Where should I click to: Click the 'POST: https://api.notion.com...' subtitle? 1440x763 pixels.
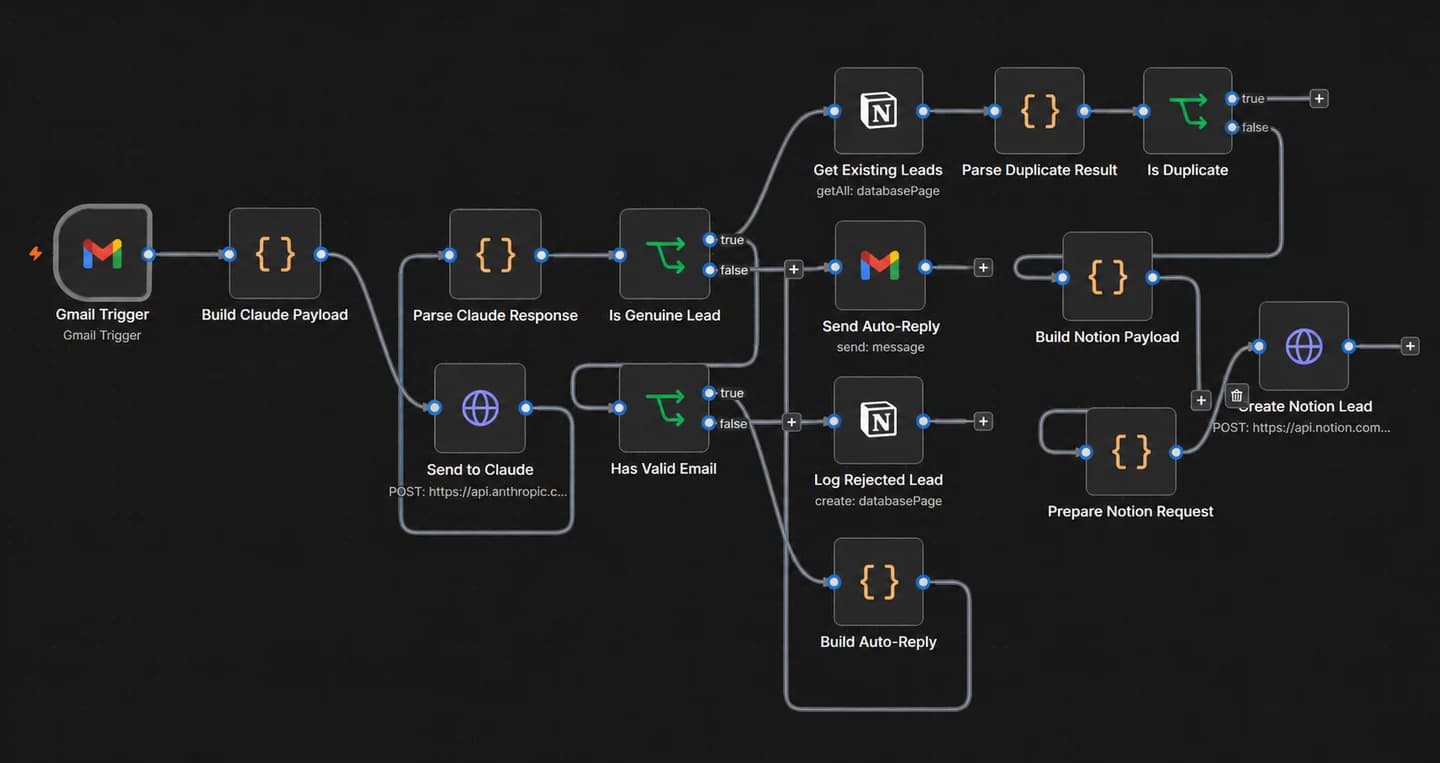[1302, 427]
